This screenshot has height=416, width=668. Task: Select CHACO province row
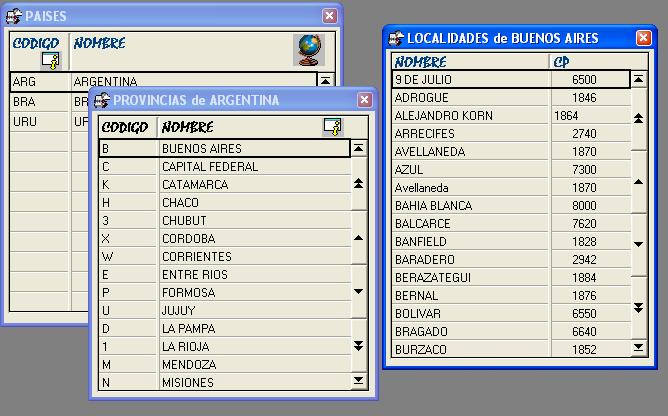click(x=225, y=202)
